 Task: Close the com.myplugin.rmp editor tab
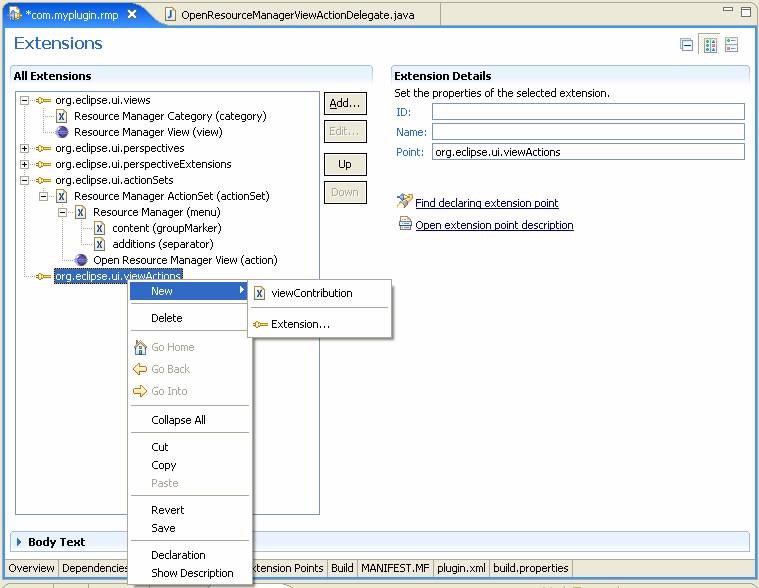[x=132, y=15]
